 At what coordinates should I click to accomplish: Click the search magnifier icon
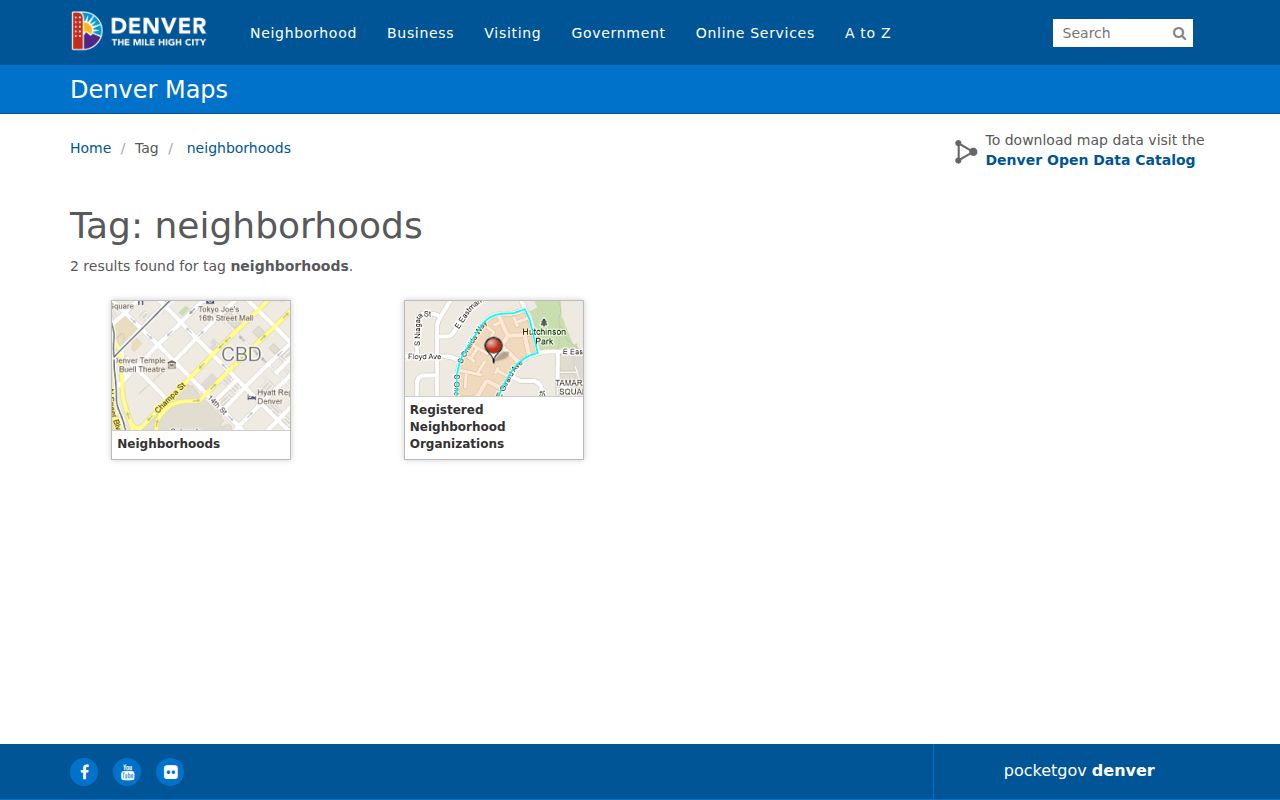point(1179,33)
